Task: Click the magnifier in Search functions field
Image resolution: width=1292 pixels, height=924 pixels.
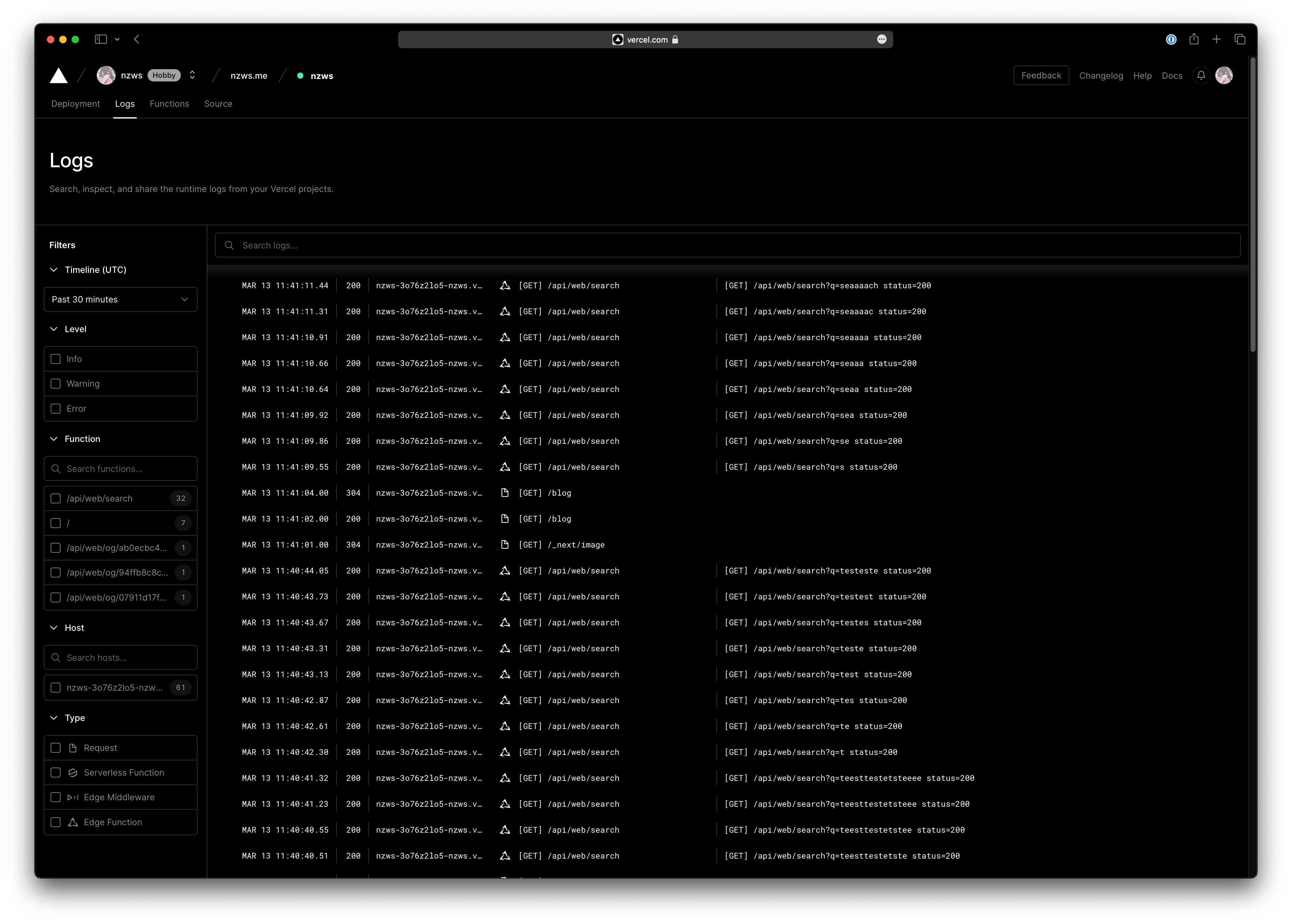Action: 56,469
